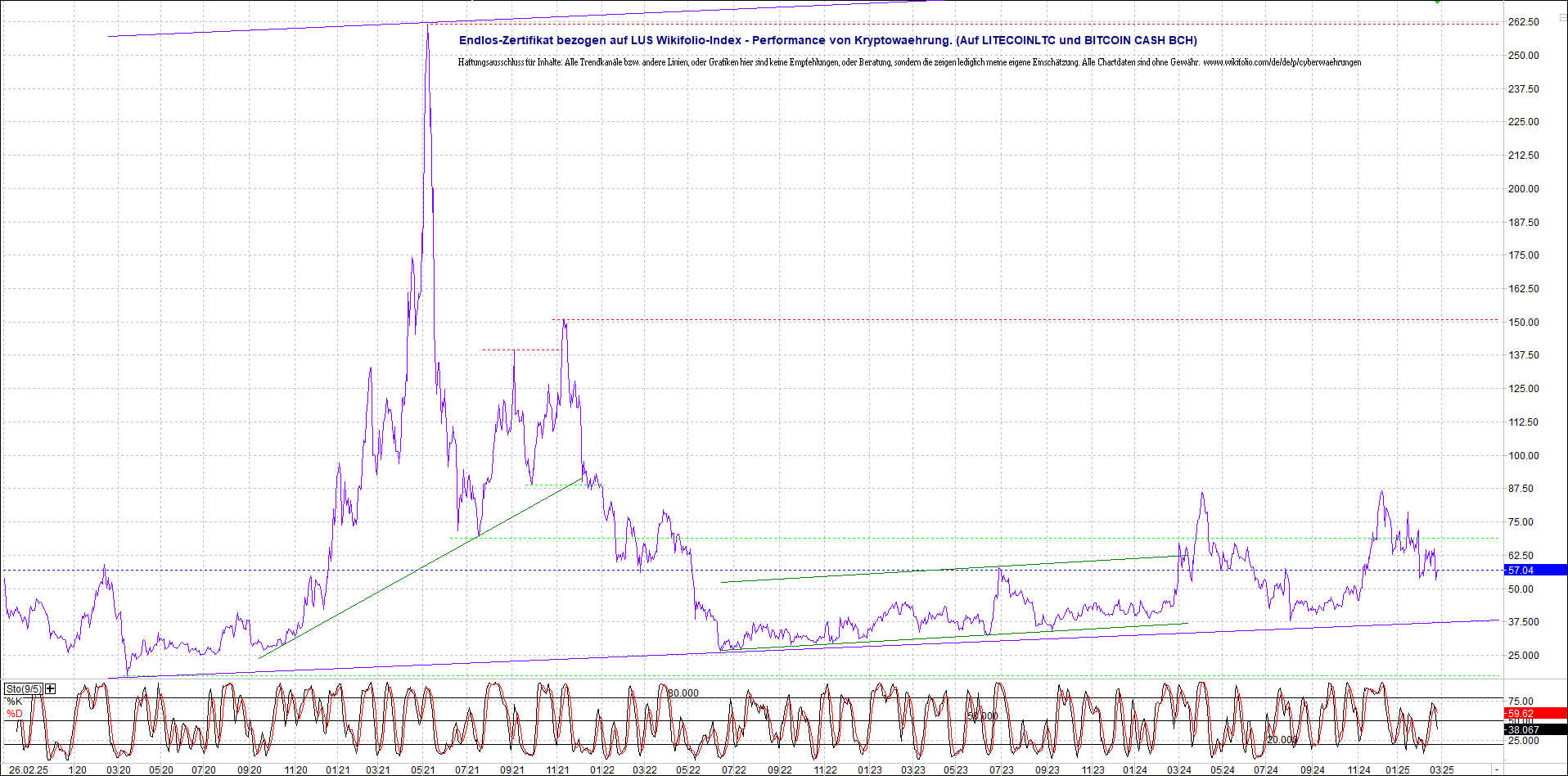Click the 200.00 price axis label
Image resolution: width=1568 pixels, height=776 pixels.
coord(1523,189)
